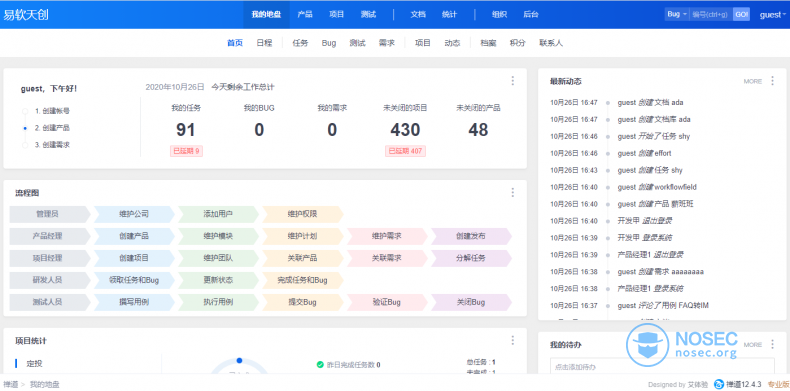
Task: Click the 专业版 link in footer
Action: (777, 384)
